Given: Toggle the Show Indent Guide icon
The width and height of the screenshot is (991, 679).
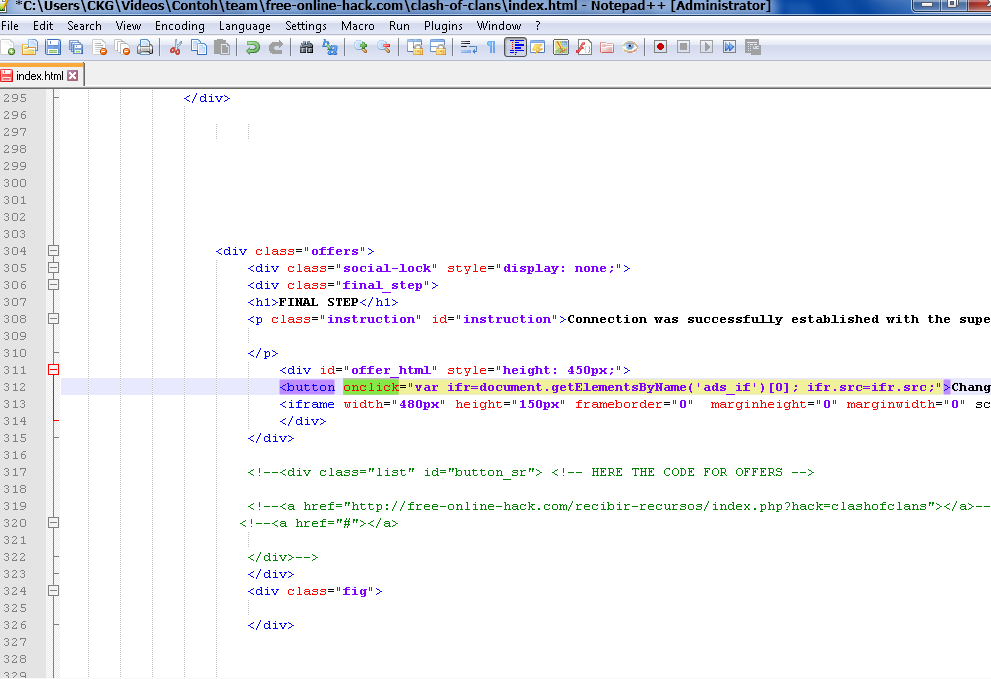Looking at the screenshot, I should [515, 47].
